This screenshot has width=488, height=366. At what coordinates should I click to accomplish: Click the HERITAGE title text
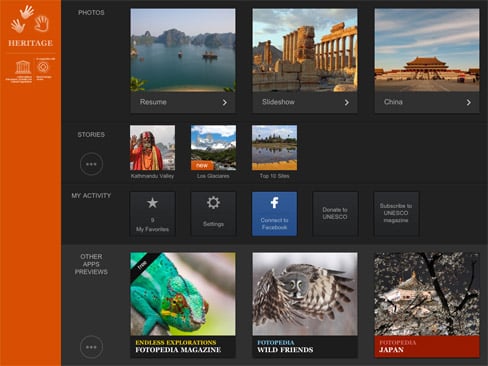coord(30,43)
